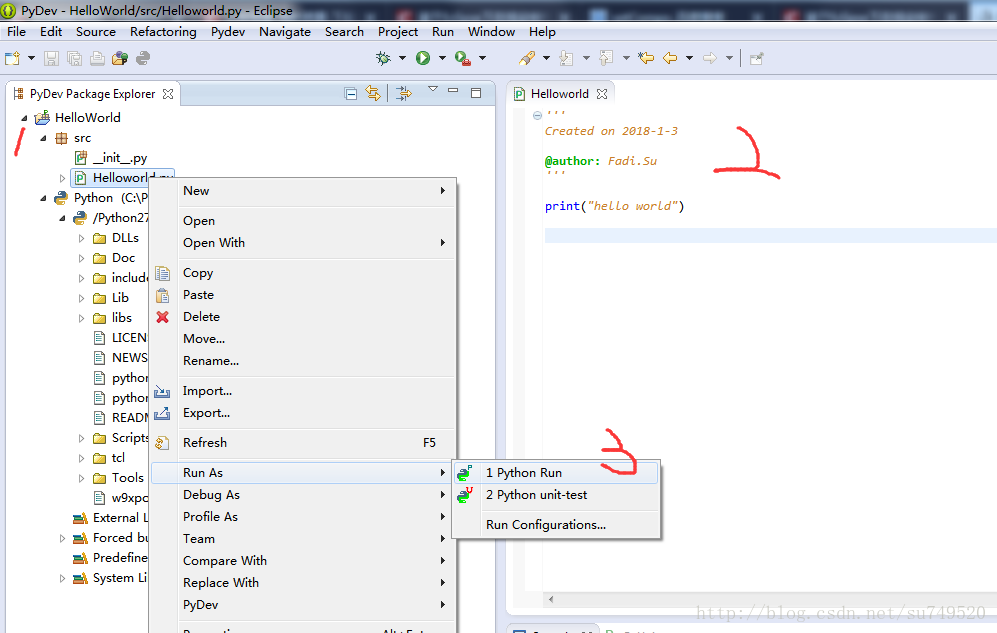Expand the Scripts folder
Image resolution: width=997 pixels, height=633 pixels.
point(81,439)
